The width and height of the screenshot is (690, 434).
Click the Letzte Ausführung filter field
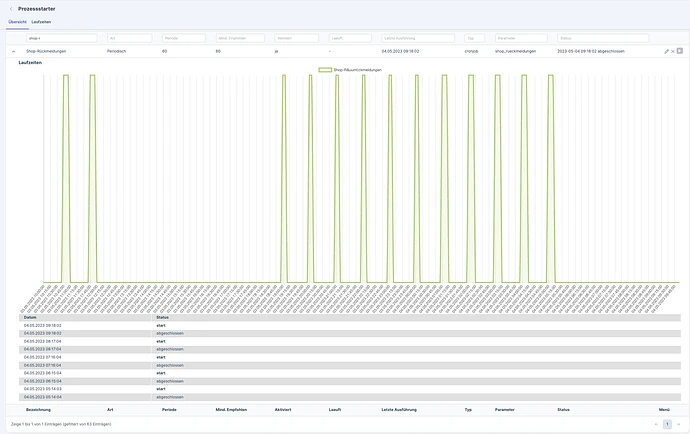pos(418,38)
